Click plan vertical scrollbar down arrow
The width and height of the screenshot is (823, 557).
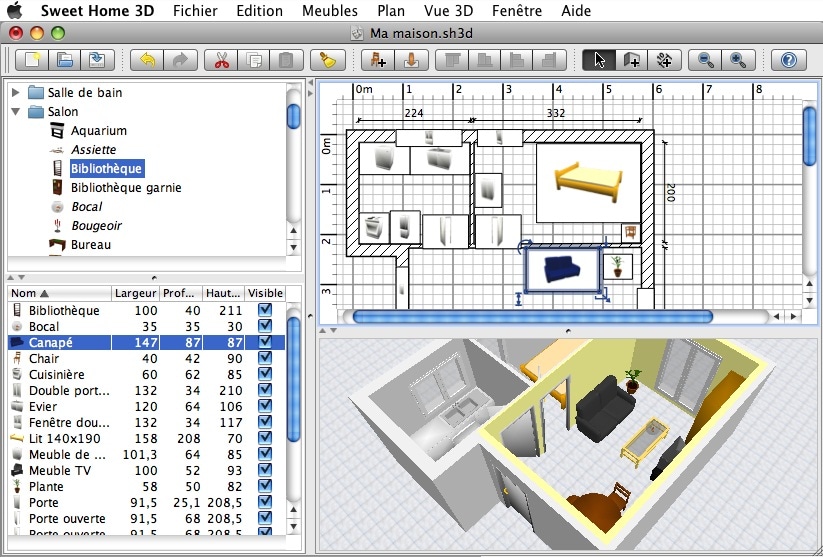(810, 300)
